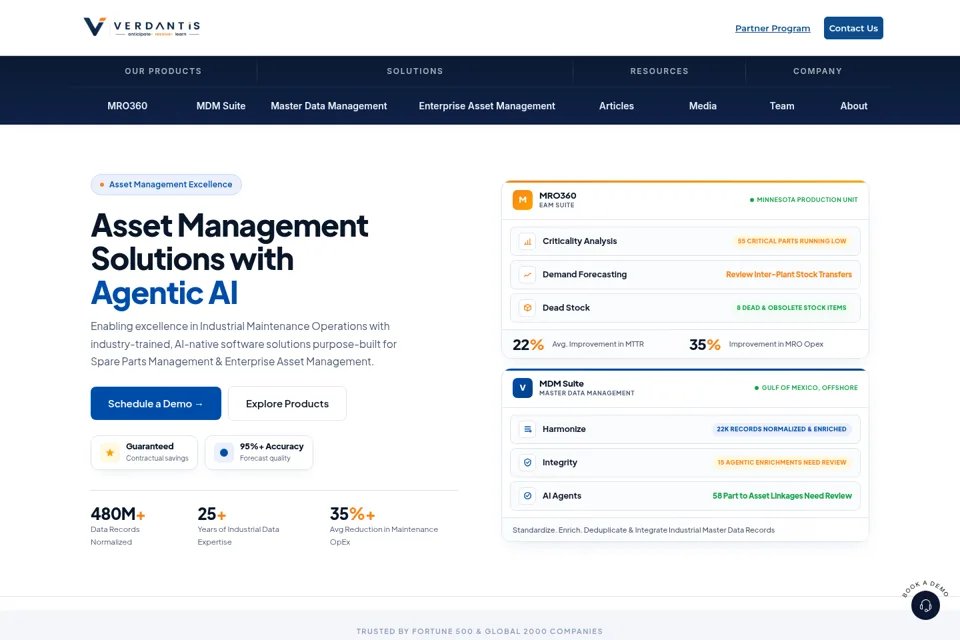Screen dimensions: 960x640
Task: Click the Agentic AI headline text
Action: tap(164, 293)
